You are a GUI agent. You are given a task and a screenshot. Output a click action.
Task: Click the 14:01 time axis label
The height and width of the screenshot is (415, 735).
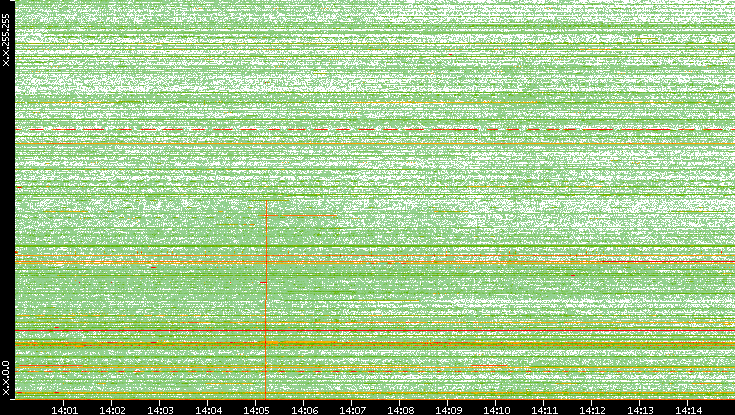pos(64,410)
